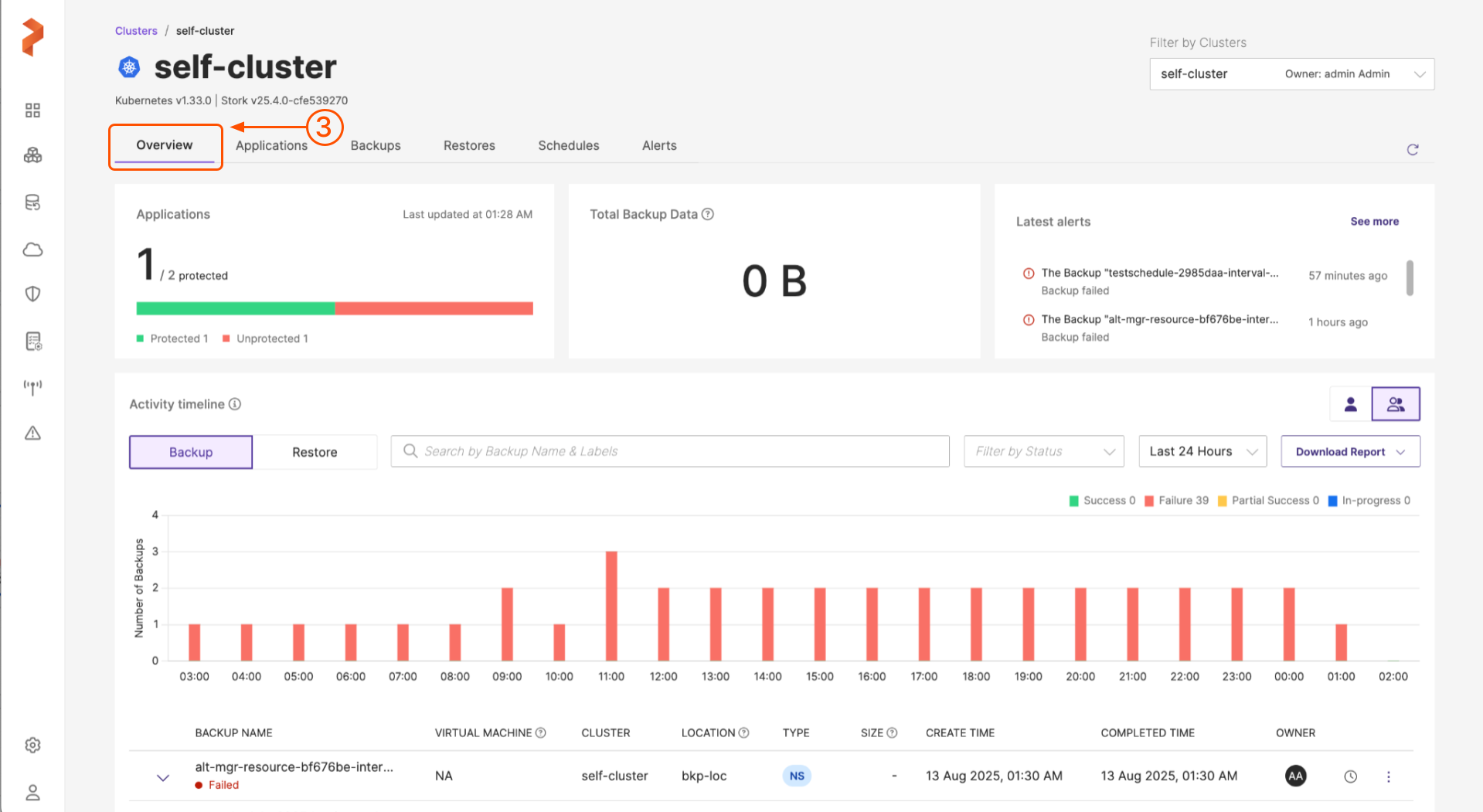Select the all-users view toggle
Image resolution: width=1483 pixels, height=812 pixels.
click(1395, 404)
